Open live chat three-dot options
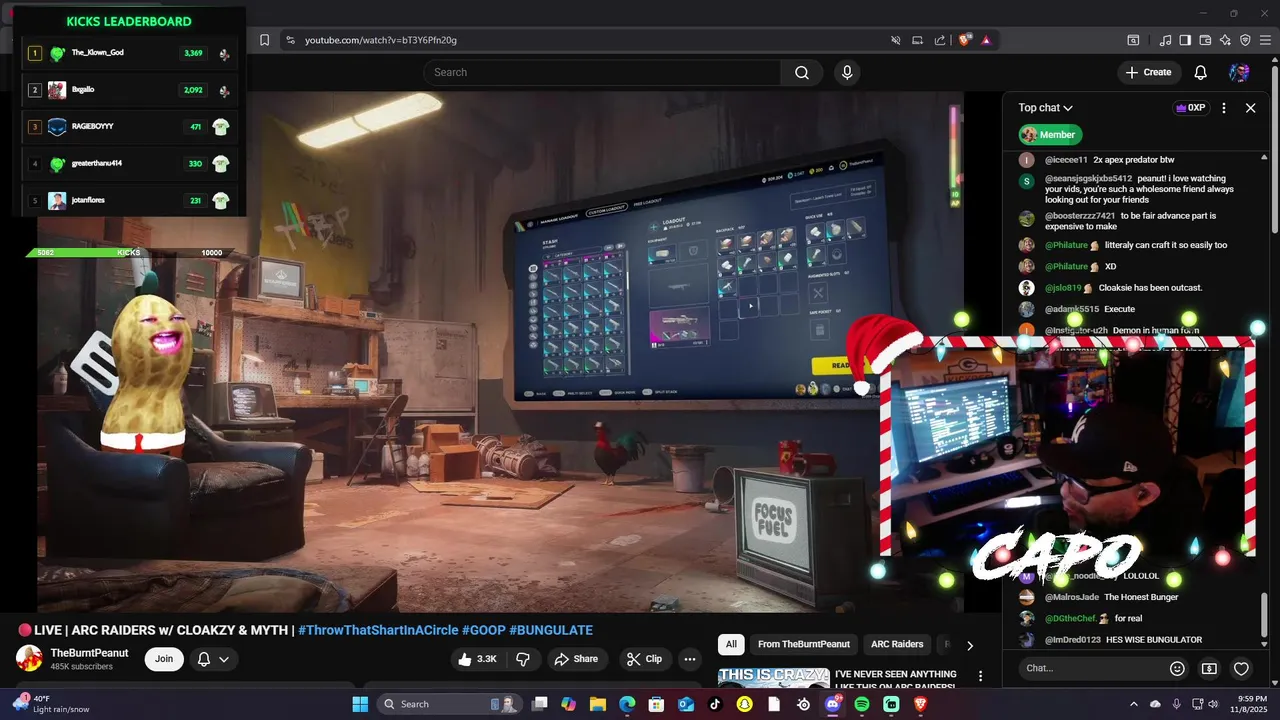Viewport: 1280px width, 720px height. pyautogui.click(x=1224, y=108)
